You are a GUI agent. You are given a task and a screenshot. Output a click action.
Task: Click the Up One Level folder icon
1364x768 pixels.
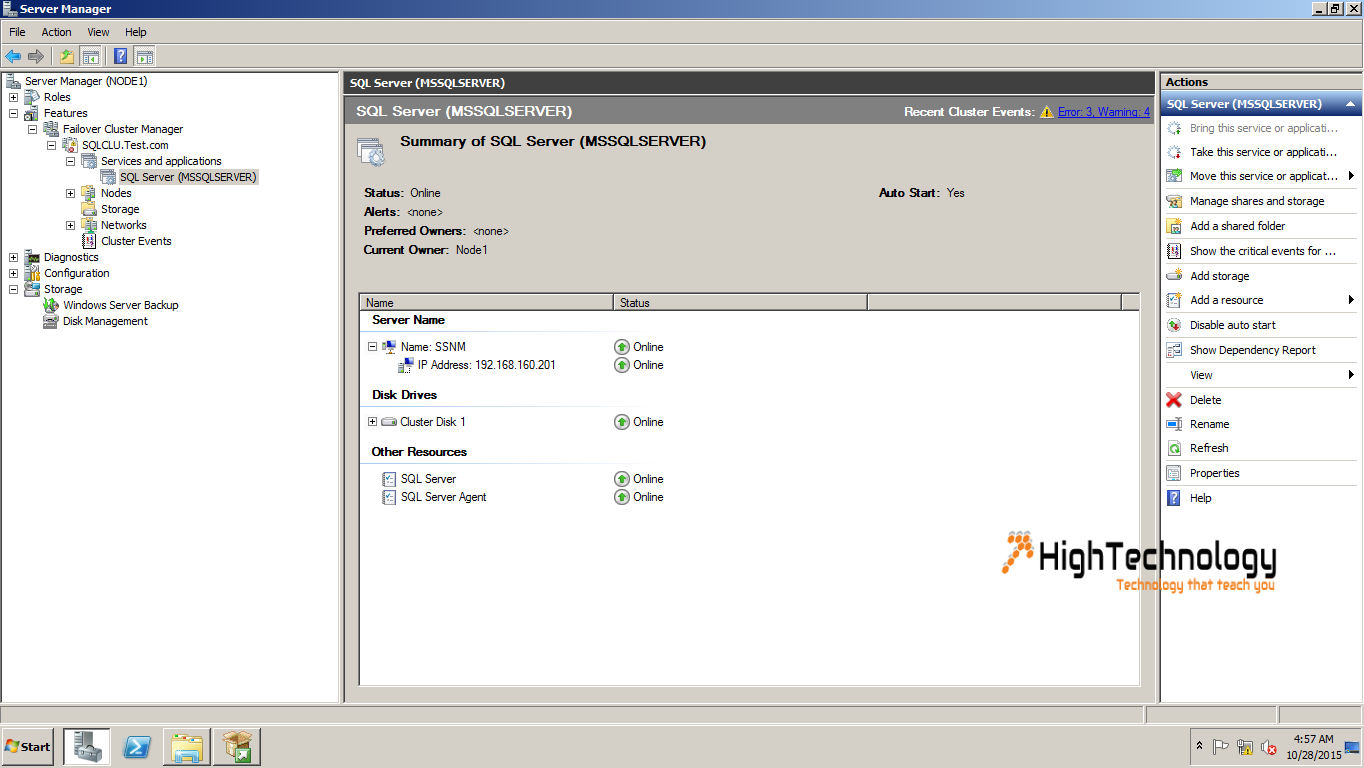(66, 56)
